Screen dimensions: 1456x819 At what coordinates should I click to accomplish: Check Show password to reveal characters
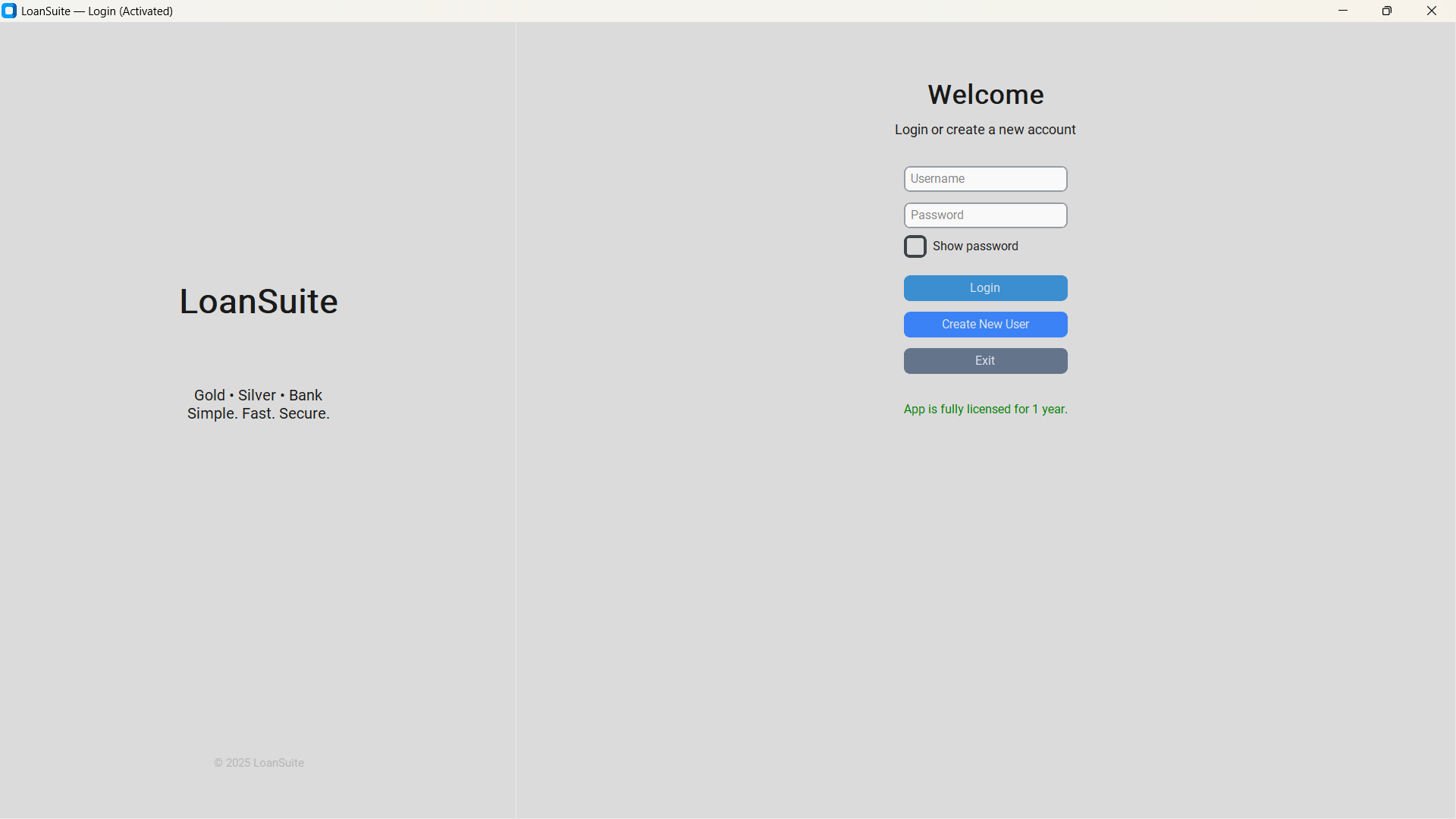pyautogui.click(x=915, y=246)
